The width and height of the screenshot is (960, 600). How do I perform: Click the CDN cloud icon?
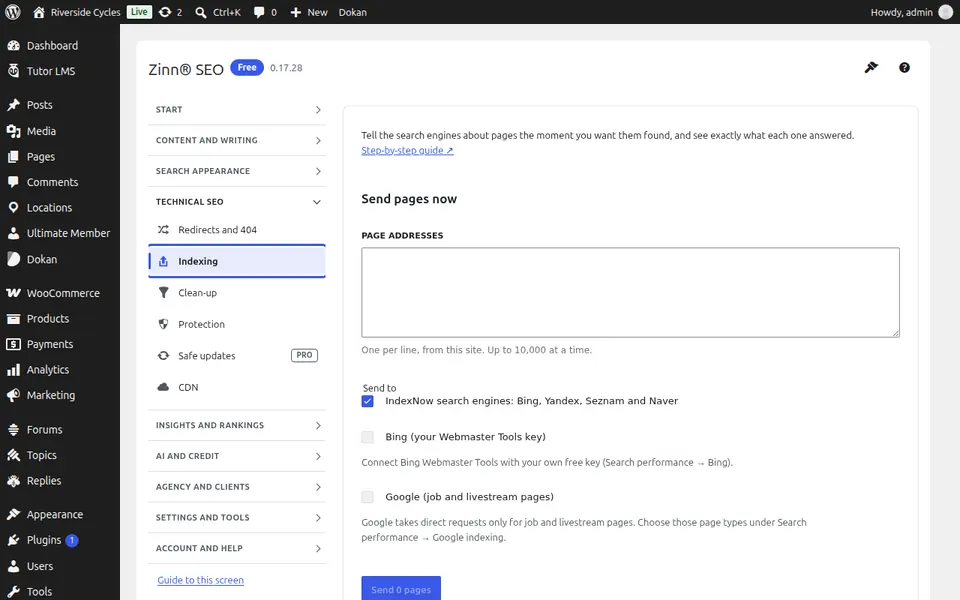(163, 387)
